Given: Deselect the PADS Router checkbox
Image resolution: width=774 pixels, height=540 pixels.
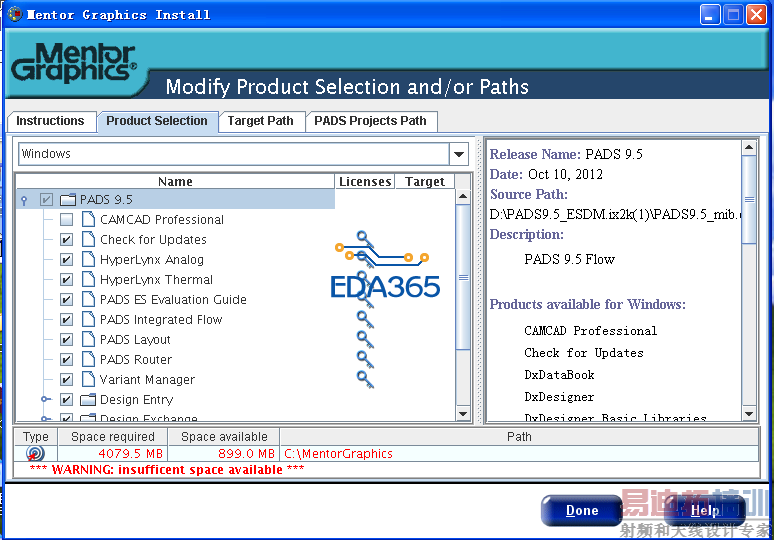Looking at the screenshot, I should (66, 359).
